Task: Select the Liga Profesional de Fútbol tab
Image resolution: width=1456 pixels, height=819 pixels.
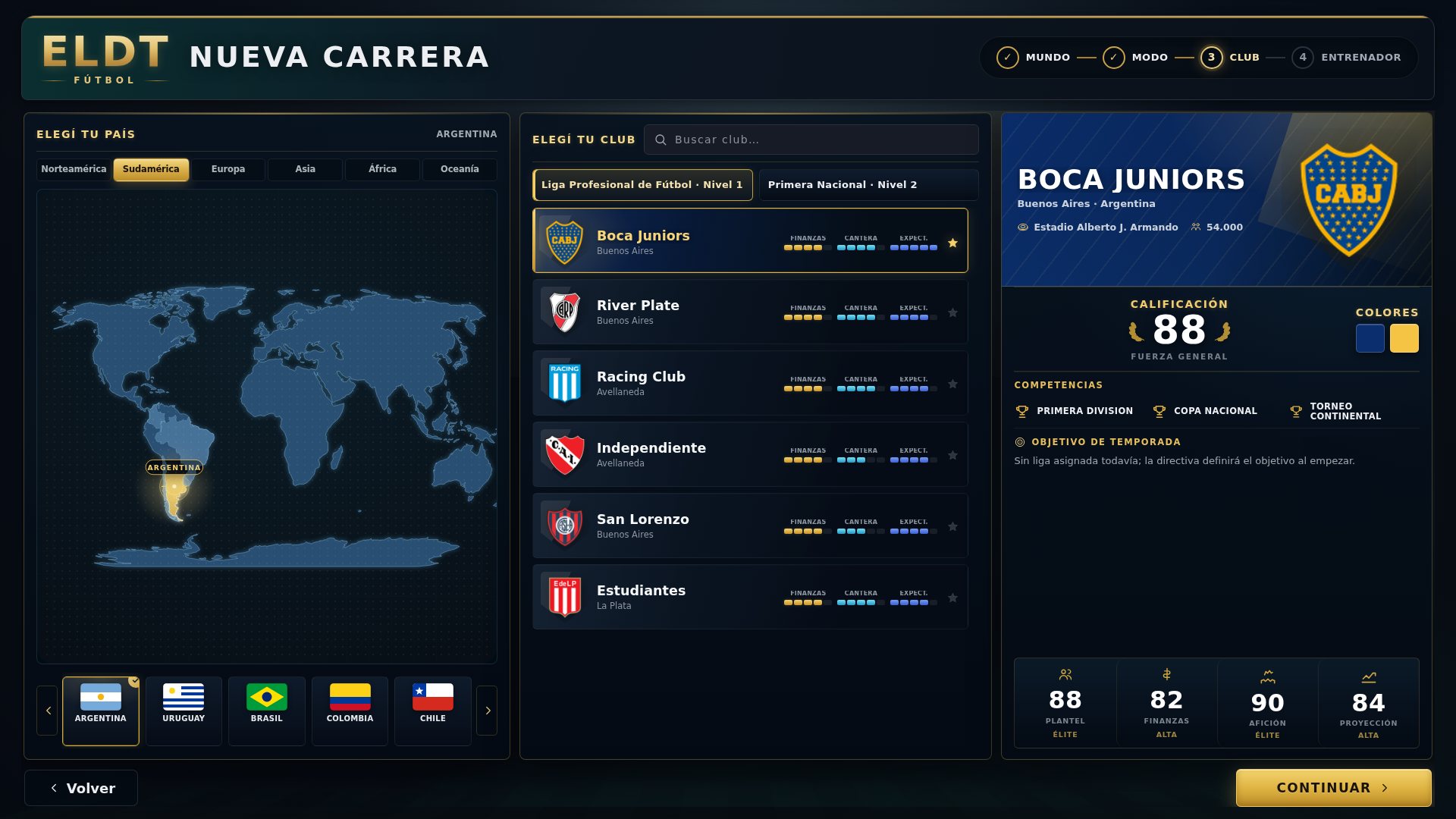Action: (x=642, y=185)
